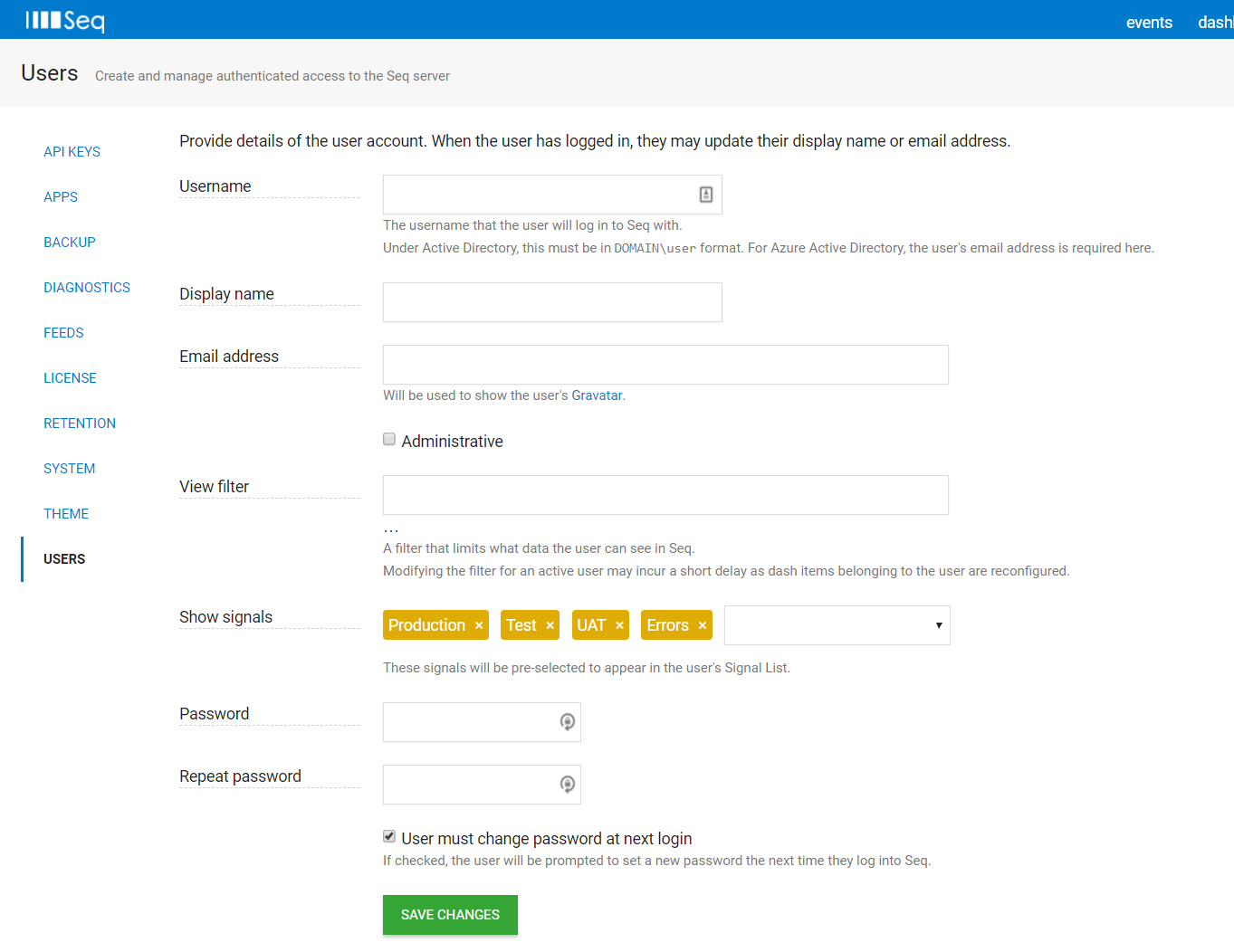Open the events page from the top bar
This screenshot has width=1234, height=952.
1148,22
